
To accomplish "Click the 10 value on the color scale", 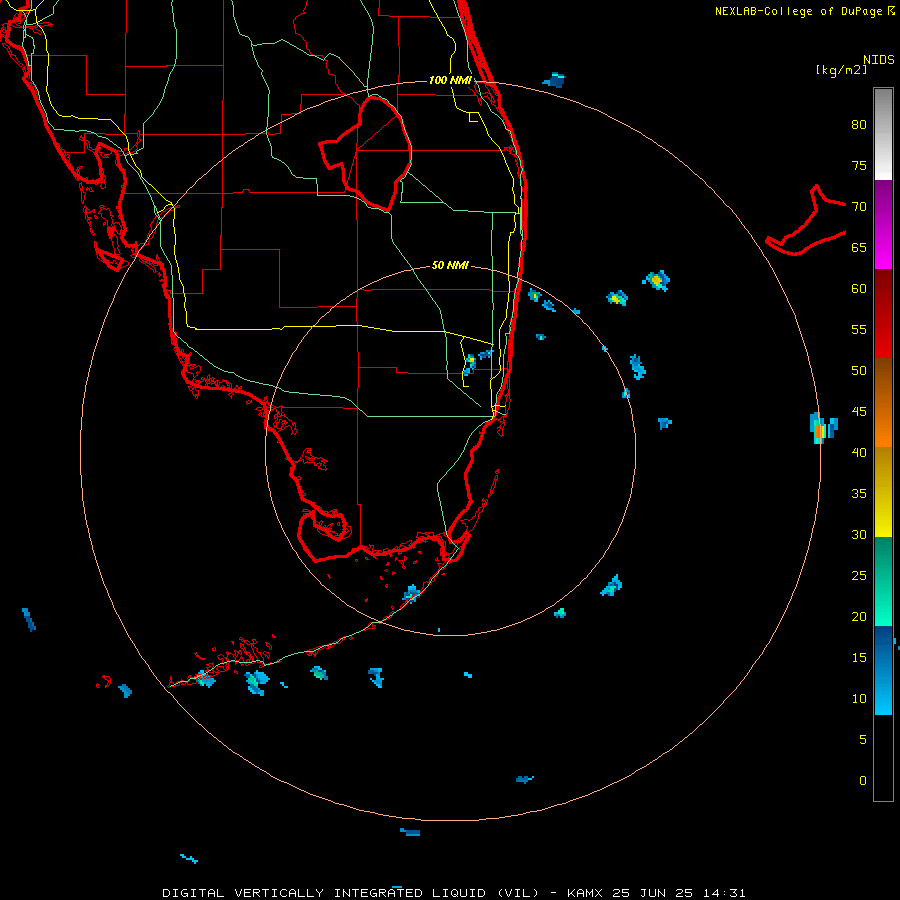I will point(859,699).
